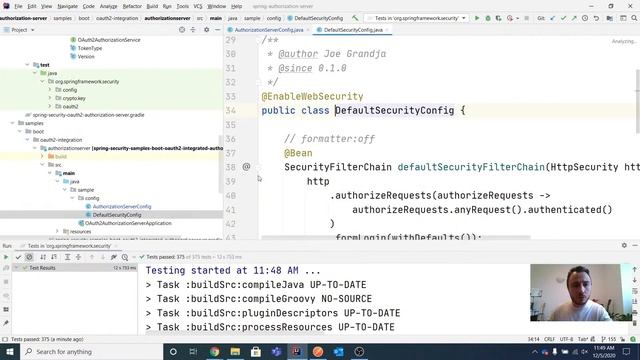The image size is (640, 360).
Task: Click the 34:14 line:column indicator
Action: [x=533, y=339]
